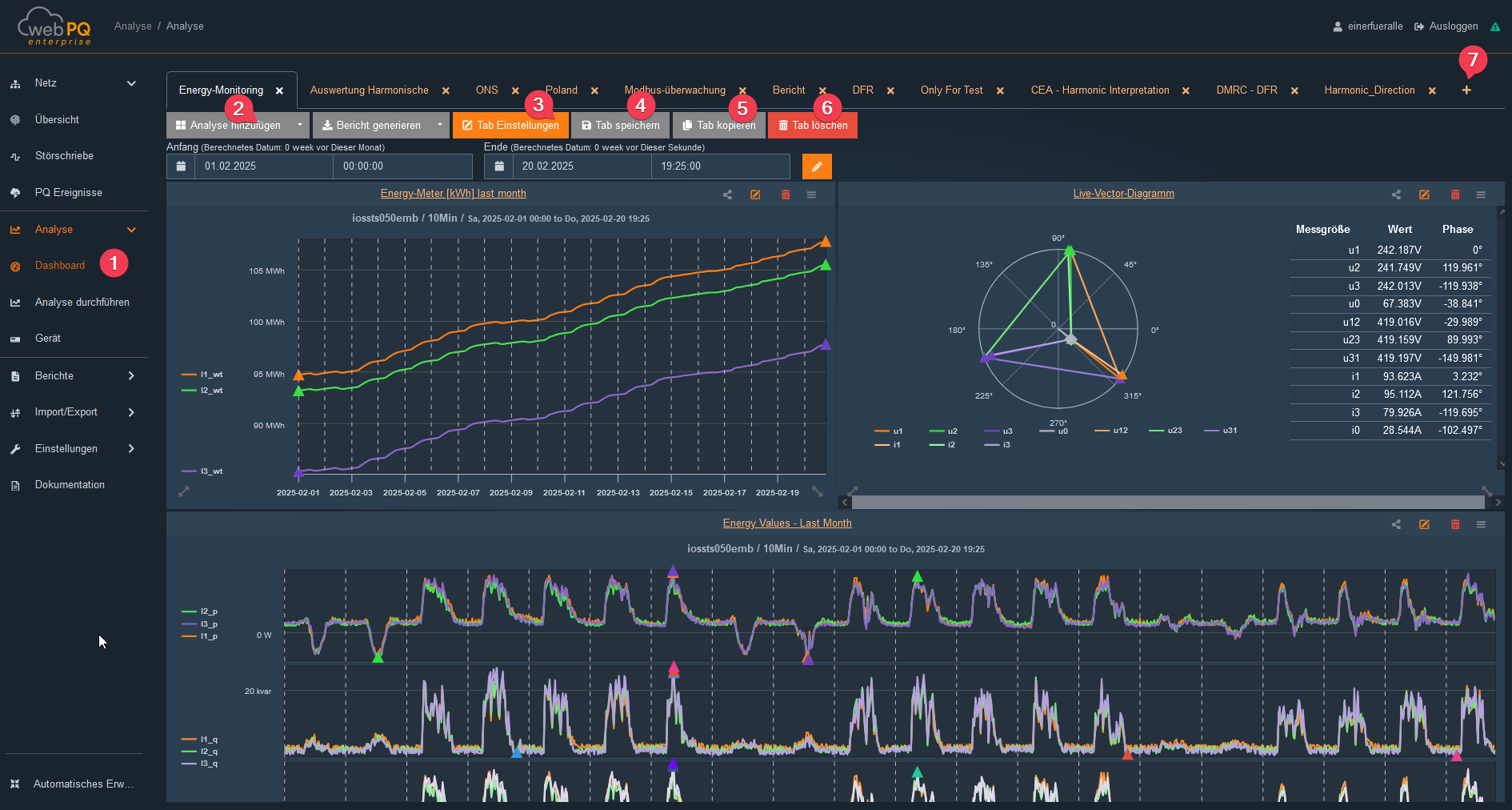
Task: Open the calendar picker for the Anfang date
Action: (181, 166)
